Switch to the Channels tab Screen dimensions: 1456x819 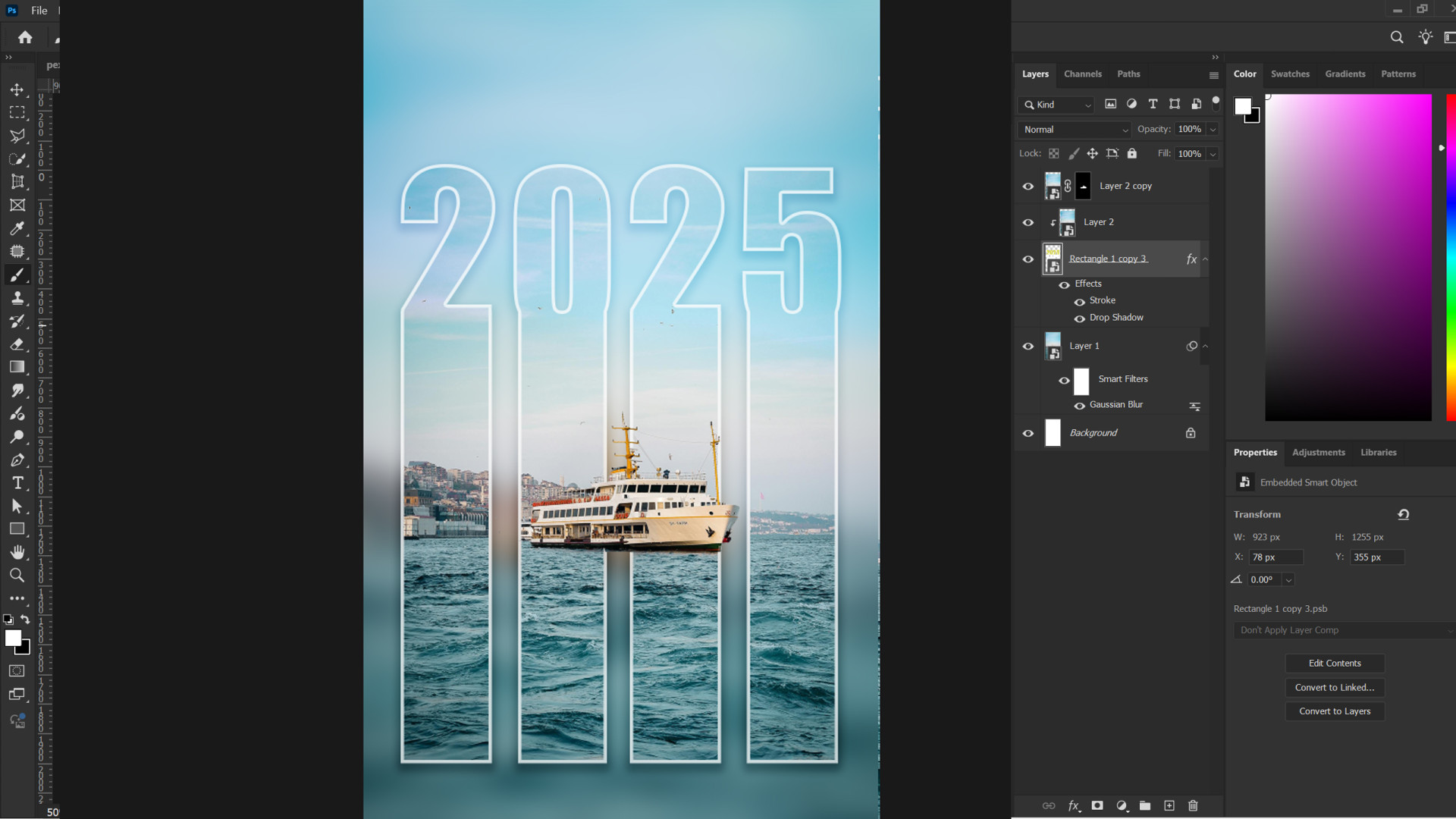pyautogui.click(x=1082, y=74)
